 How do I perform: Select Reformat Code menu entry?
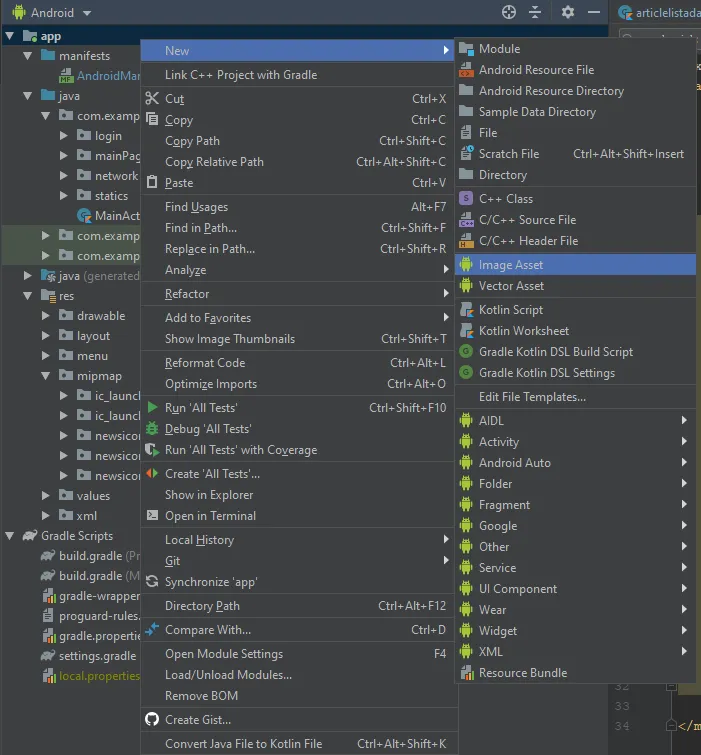pos(299,363)
